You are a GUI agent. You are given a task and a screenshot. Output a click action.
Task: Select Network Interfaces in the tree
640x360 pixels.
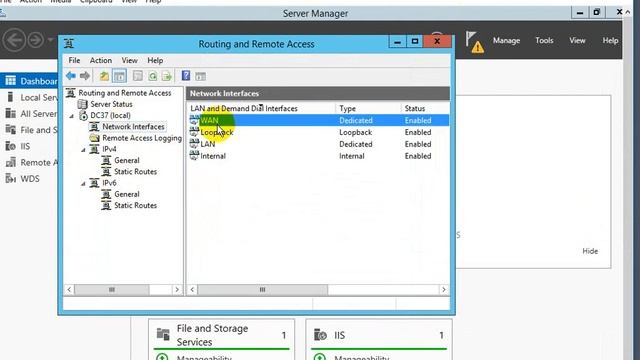tap(133, 127)
